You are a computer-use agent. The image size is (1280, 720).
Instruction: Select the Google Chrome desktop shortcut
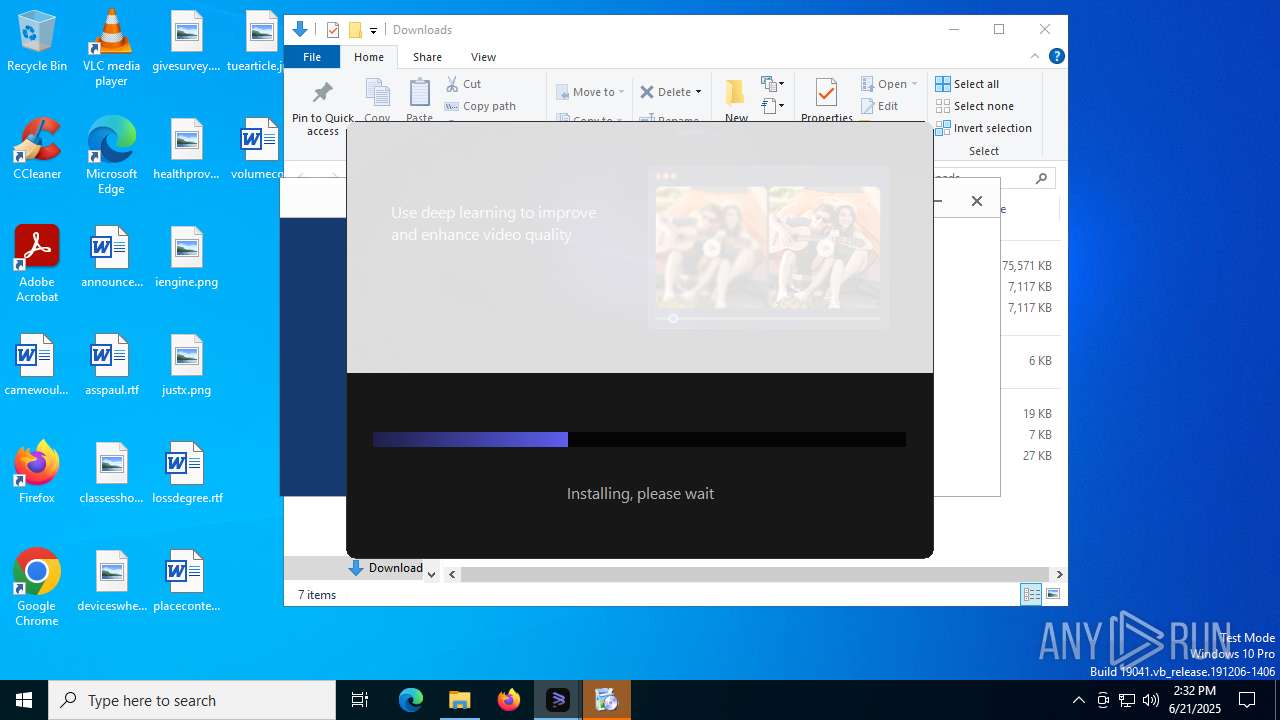37,588
